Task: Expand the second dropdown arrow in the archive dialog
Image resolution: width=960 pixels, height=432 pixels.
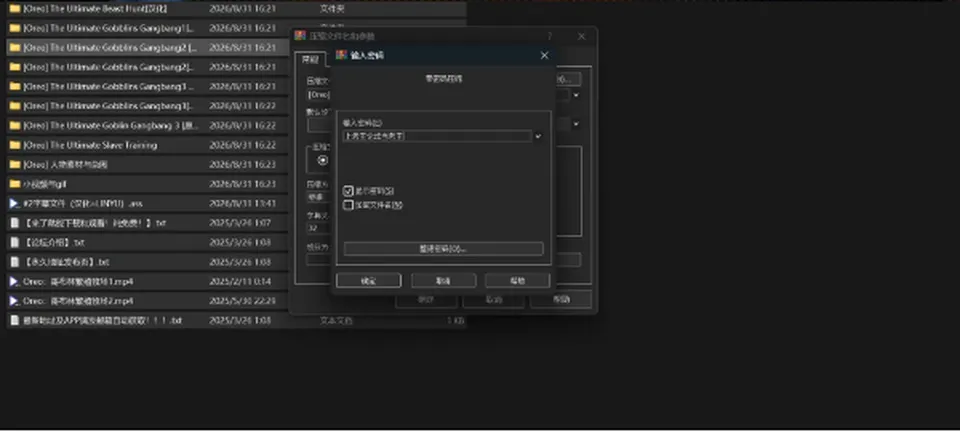Action: 576,124
